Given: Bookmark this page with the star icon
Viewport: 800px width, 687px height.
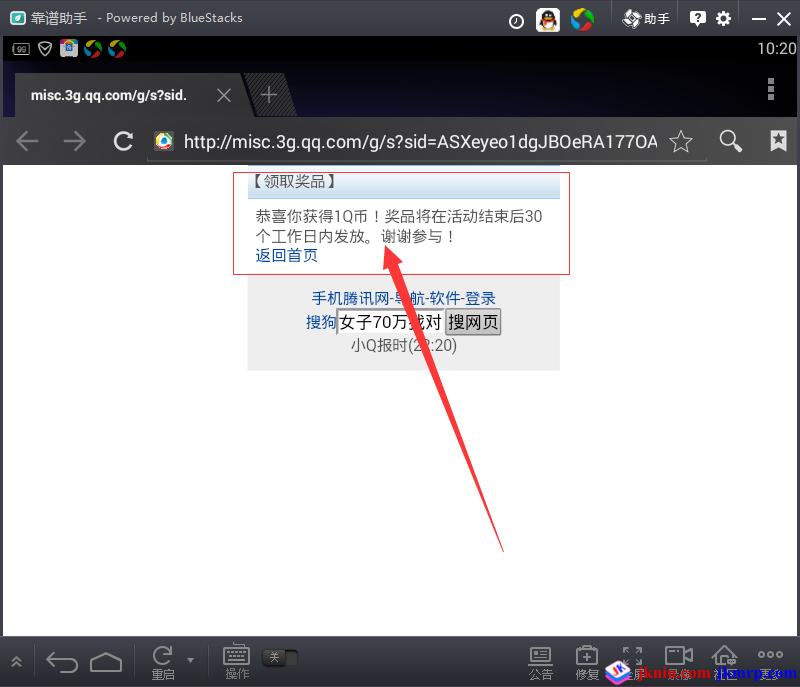Looking at the screenshot, I should [x=680, y=142].
